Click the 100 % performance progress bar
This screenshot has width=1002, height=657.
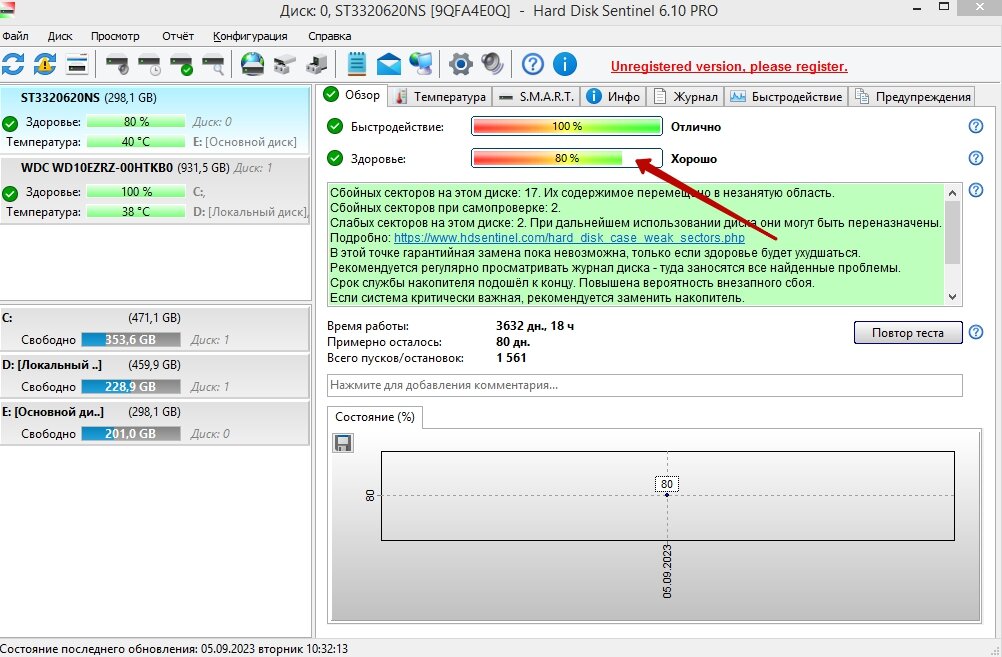[x=567, y=126]
